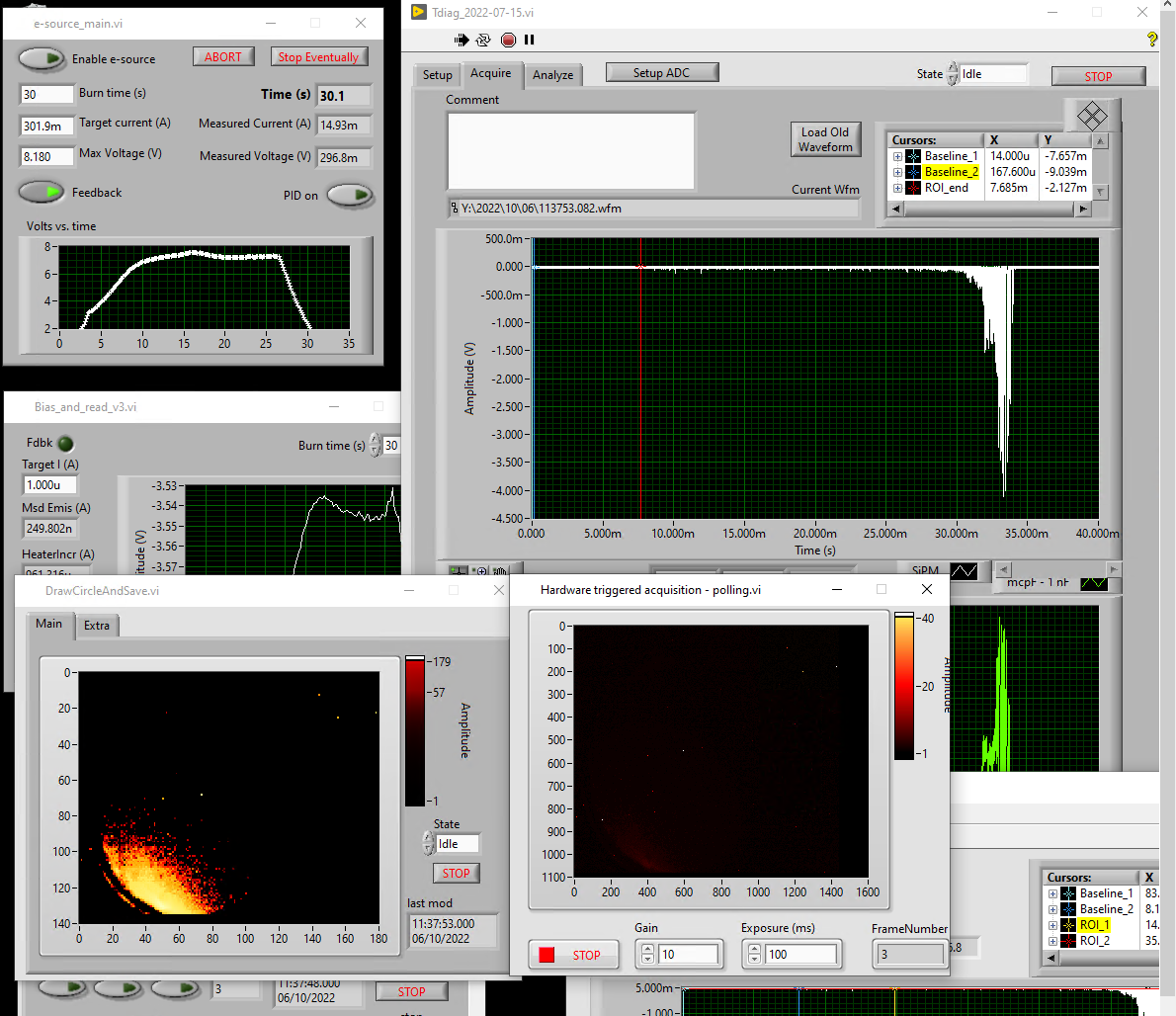
Task: Expand the ROI_end cursor entry
Action: click(x=897, y=188)
